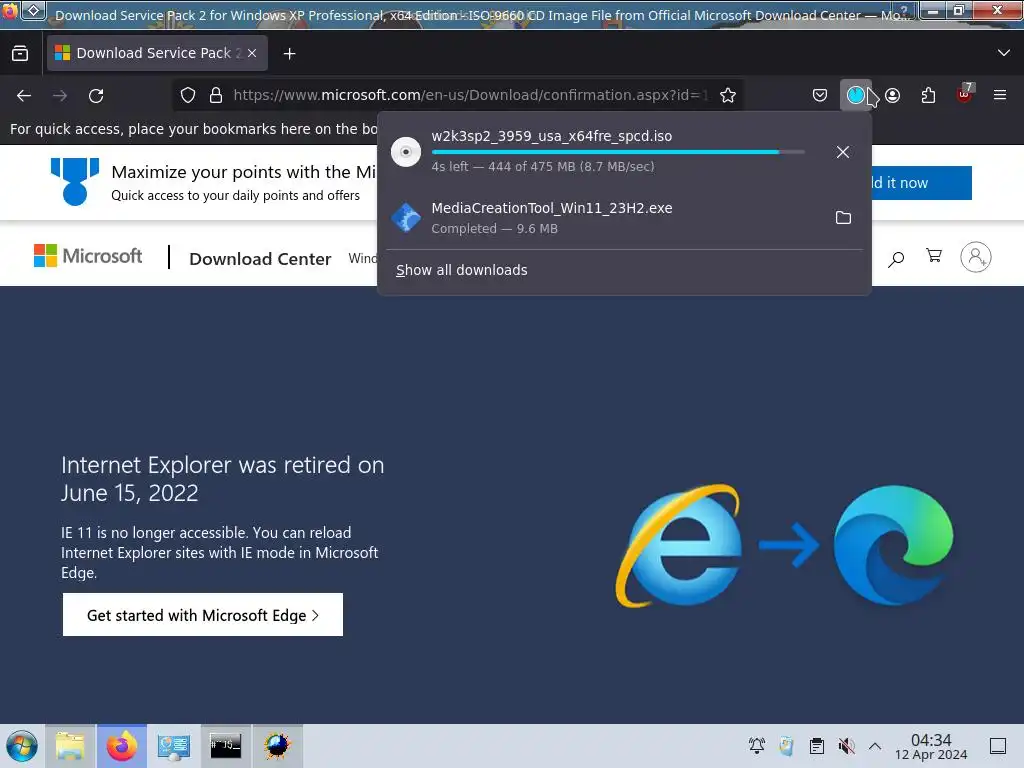Click the Microsoft logo
Image resolution: width=1024 pixels, height=768 pixels.
[88, 256]
